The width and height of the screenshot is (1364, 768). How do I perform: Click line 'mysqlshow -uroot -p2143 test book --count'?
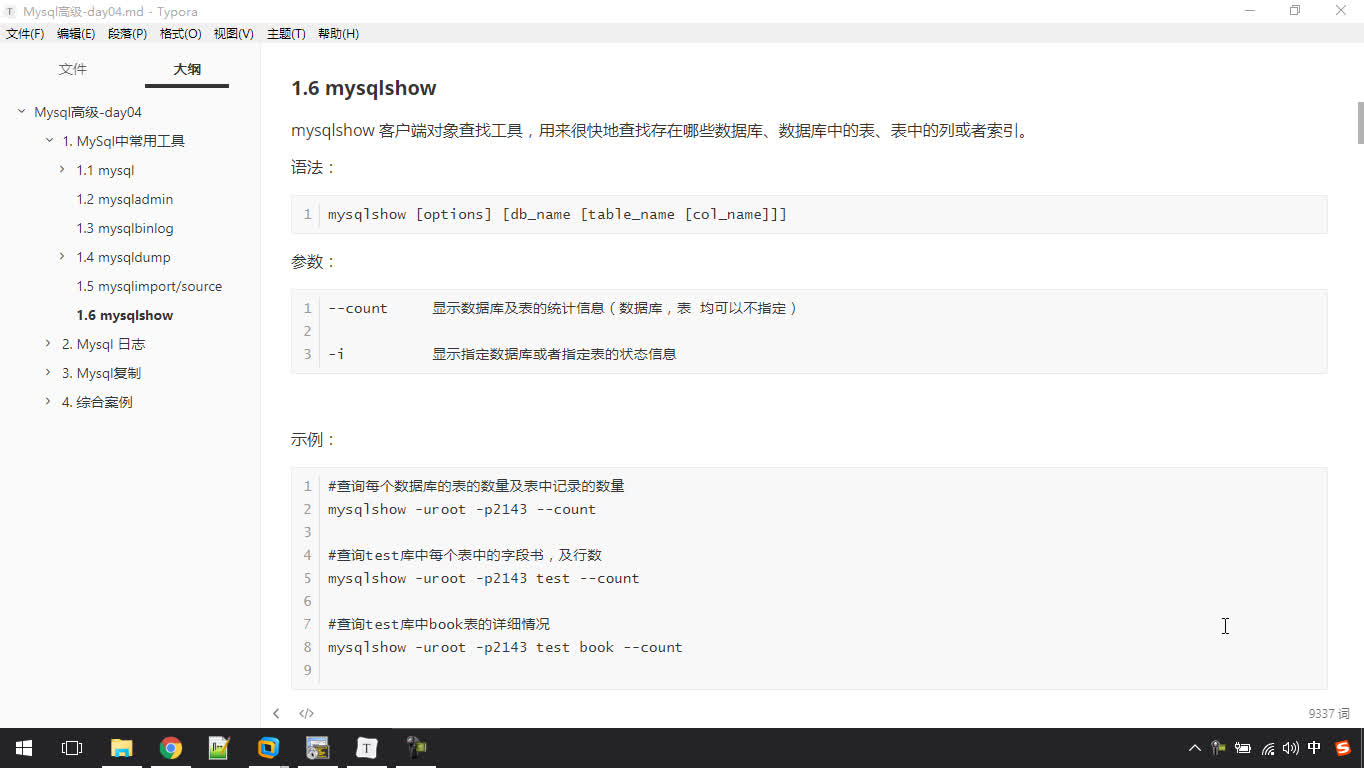505,647
